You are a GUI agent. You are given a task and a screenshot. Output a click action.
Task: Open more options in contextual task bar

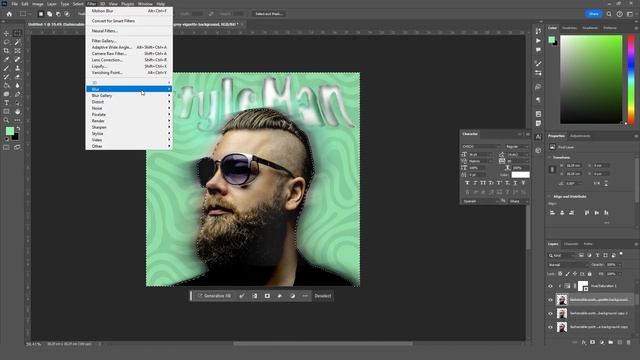[x=305, y=296]
